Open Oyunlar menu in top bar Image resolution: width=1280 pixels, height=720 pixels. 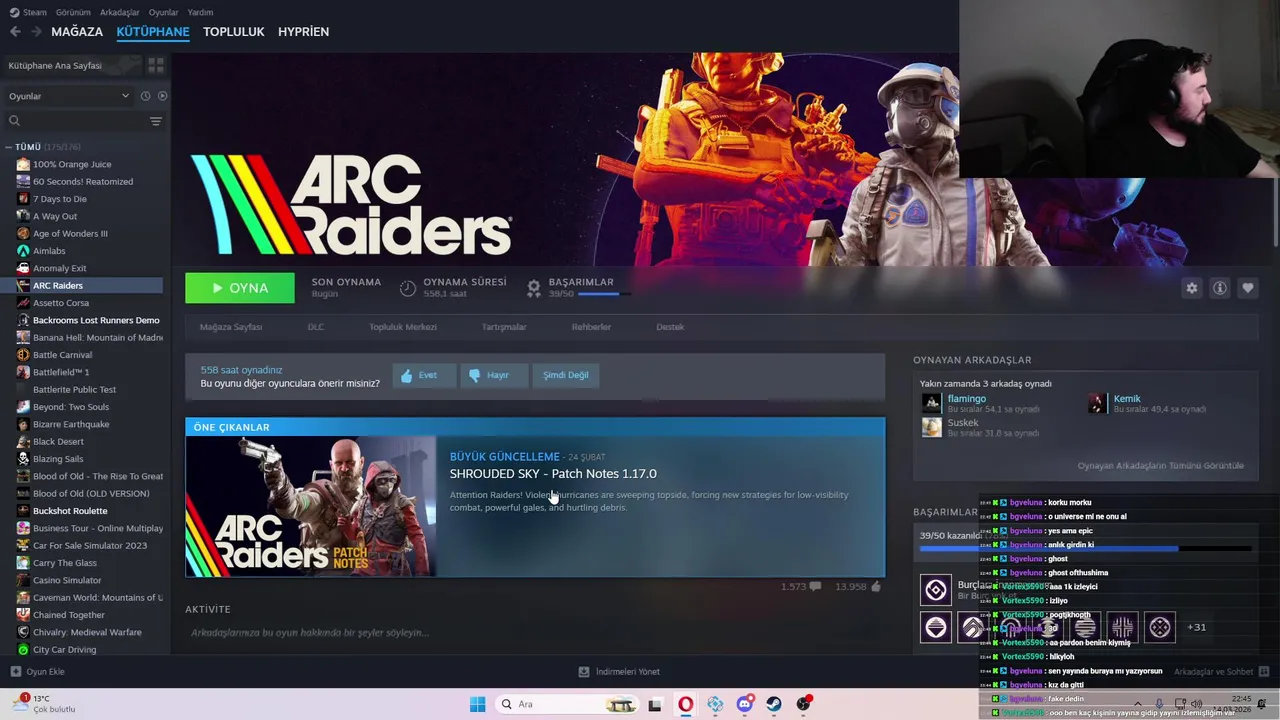tap(164, 12)
